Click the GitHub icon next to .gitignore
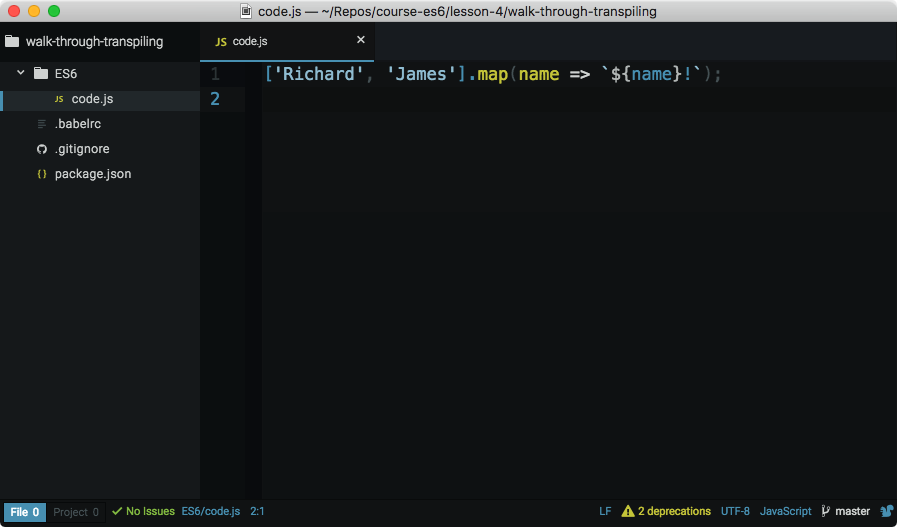This screenshot has height=527, width=897. [41, 150]
